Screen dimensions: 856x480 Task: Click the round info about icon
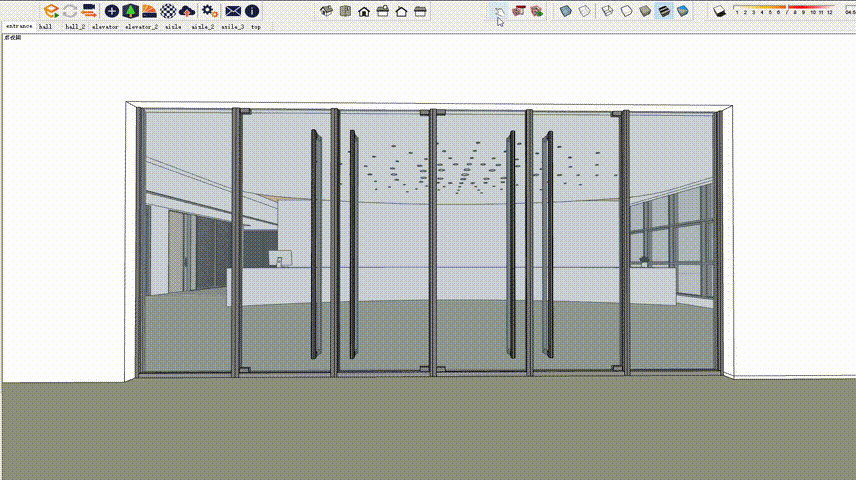click(252, 11)
